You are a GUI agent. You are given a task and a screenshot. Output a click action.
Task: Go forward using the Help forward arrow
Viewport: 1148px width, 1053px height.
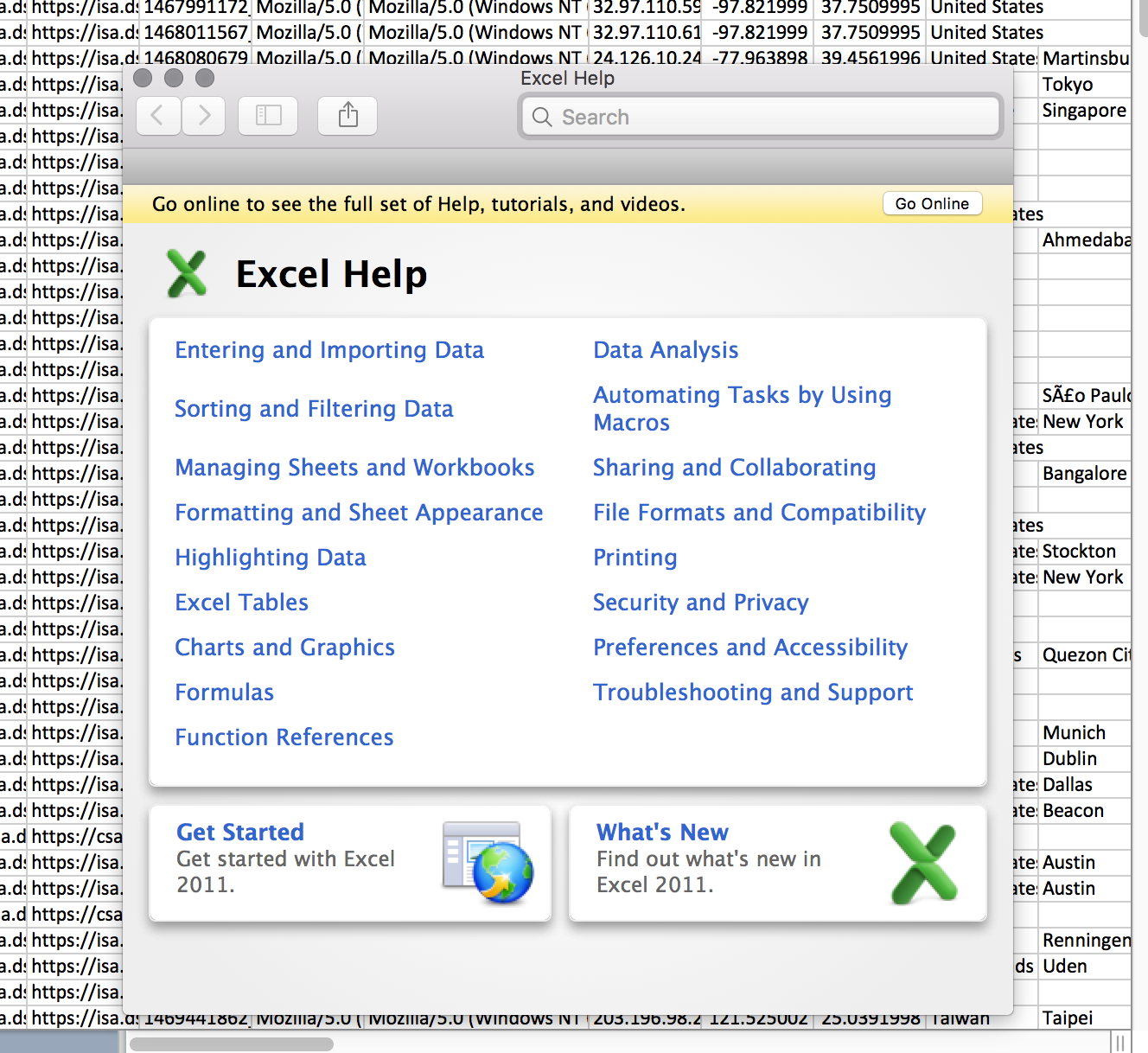pos(204,116)
